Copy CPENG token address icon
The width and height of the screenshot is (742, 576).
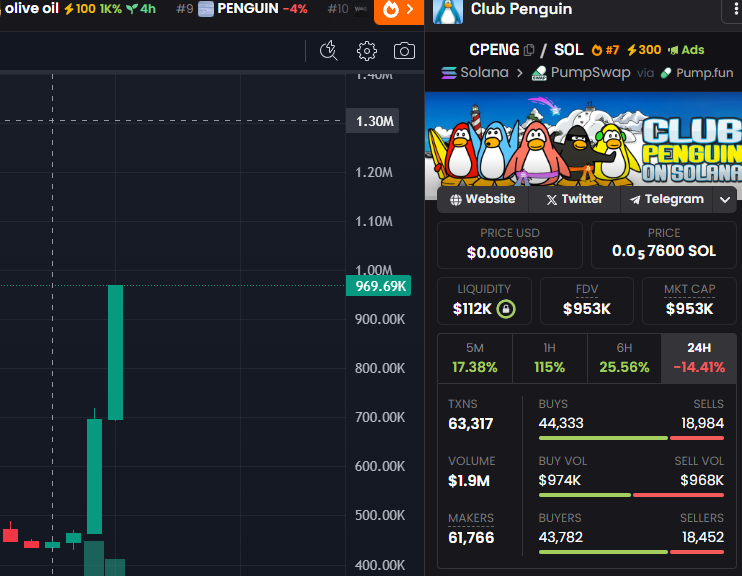coord(529,50)
